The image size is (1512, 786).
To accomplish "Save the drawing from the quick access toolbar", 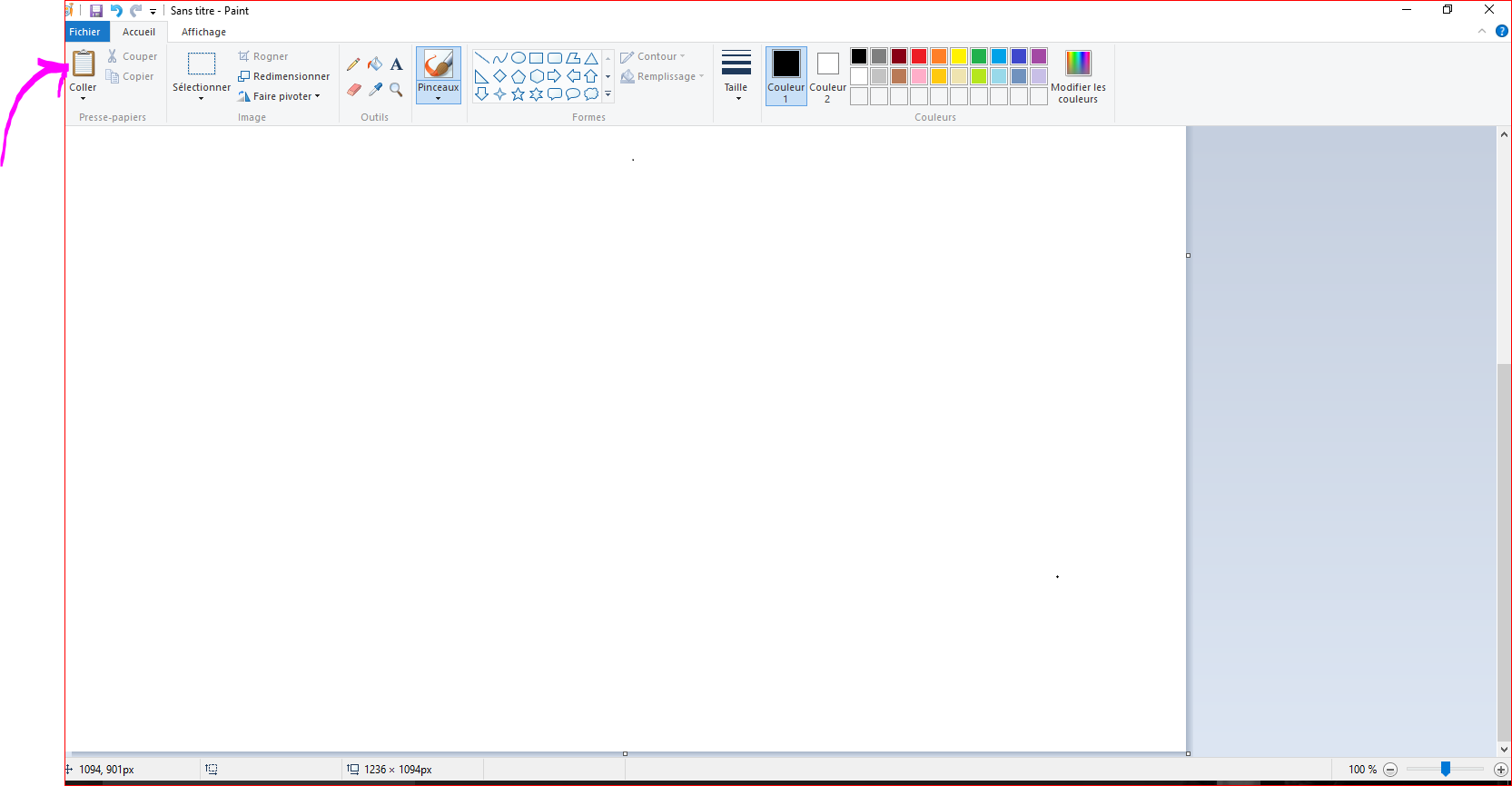I will point(96,11).
